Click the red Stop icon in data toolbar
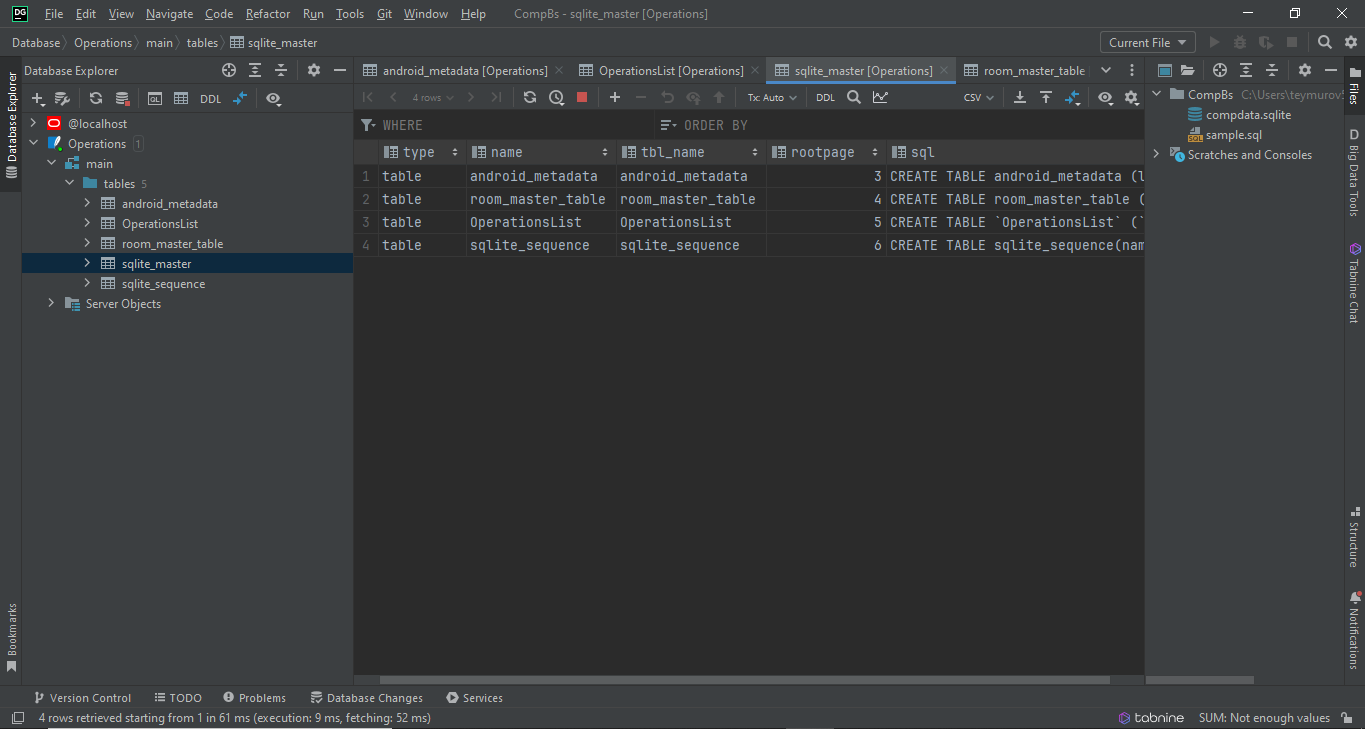Viewport: 1365px width, 729px height. click(x=582, y=97)
